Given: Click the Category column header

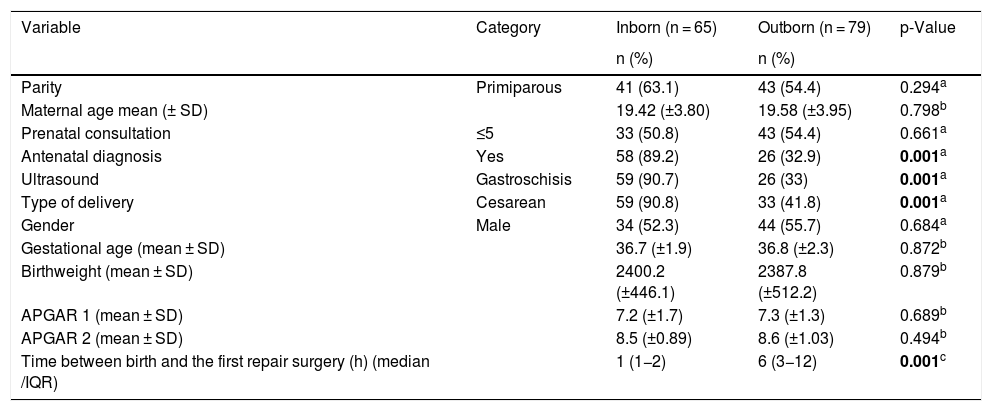Looking at the screenshot, I should click(x=508, y=28).
